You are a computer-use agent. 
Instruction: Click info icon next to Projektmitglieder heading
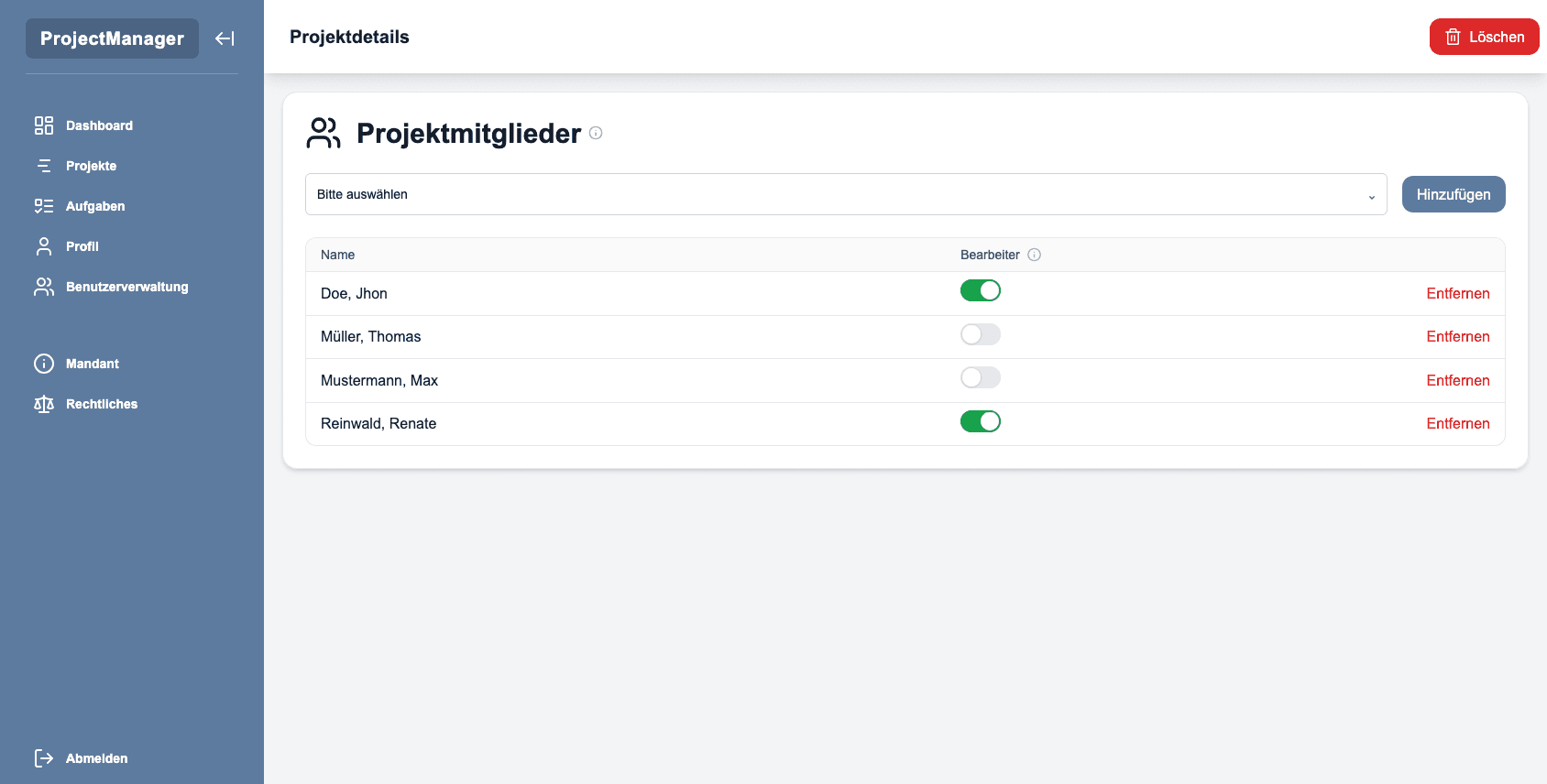(x=596, y=133)
